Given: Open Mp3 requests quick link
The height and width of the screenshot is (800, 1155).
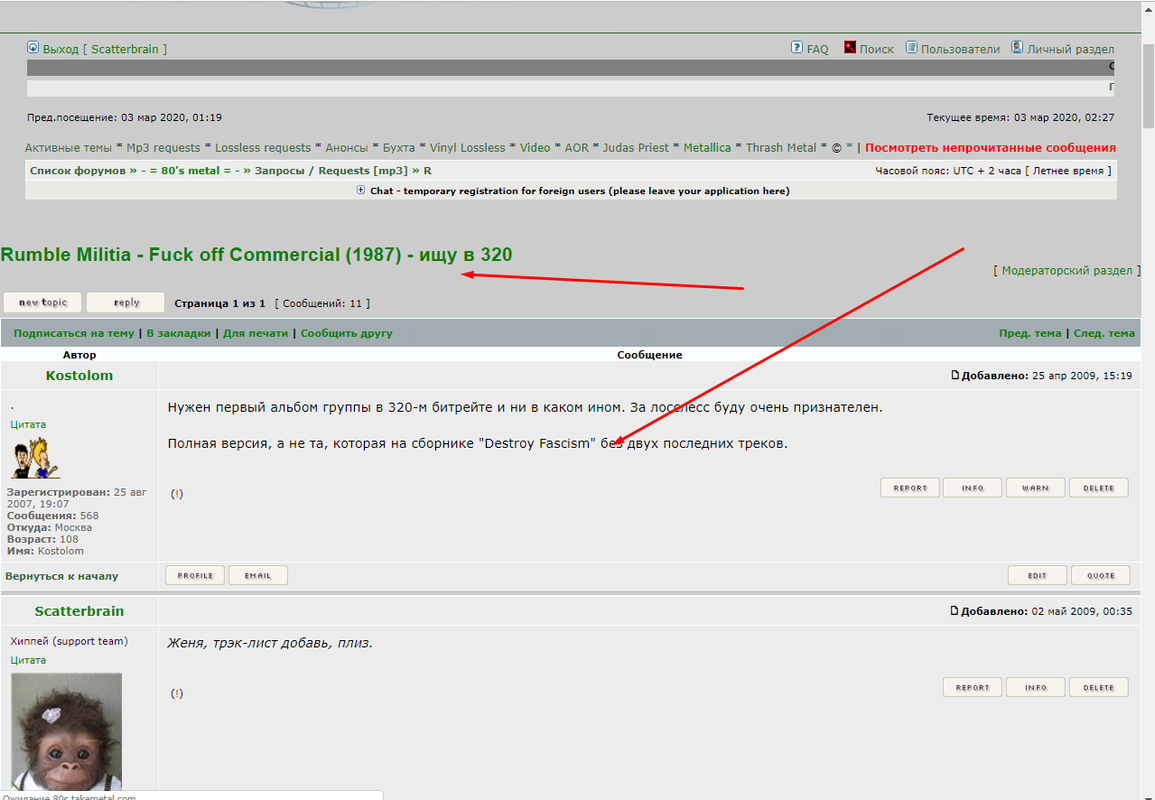Looking at the screenshot, I should (x=164, y=148).
